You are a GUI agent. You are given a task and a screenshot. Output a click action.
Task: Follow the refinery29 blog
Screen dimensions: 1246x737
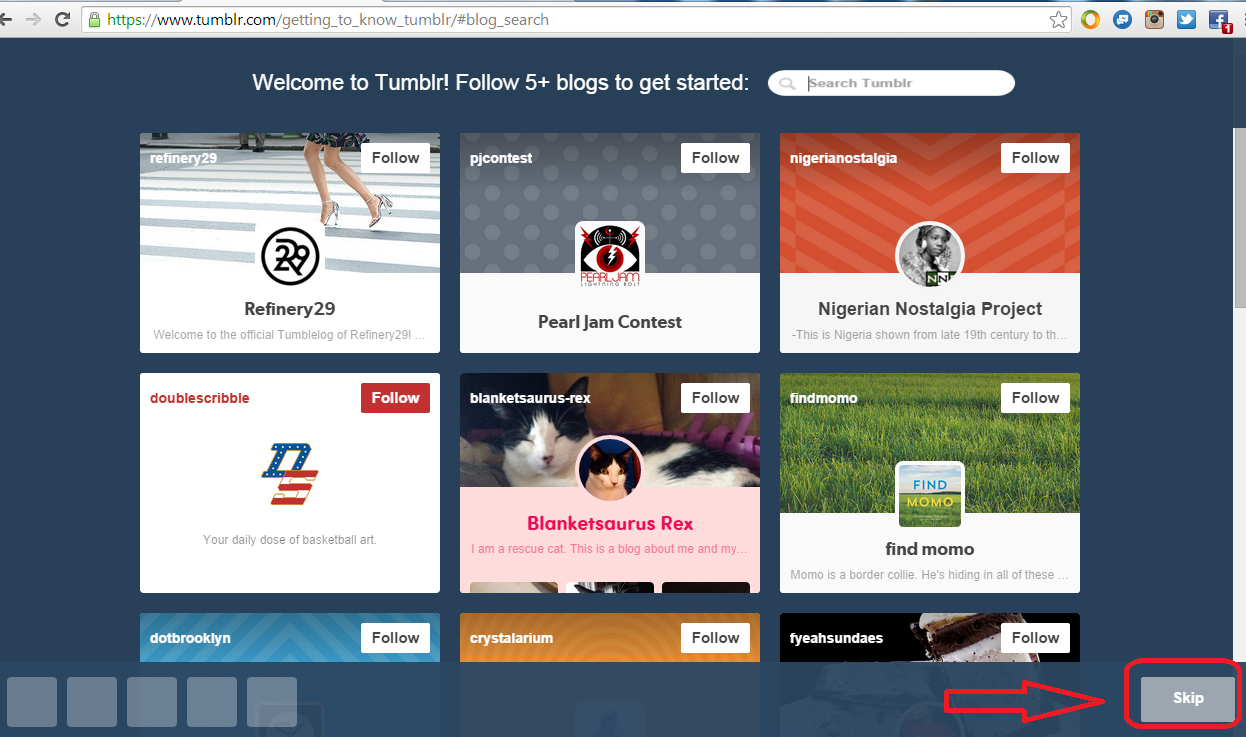pos(395,157)
